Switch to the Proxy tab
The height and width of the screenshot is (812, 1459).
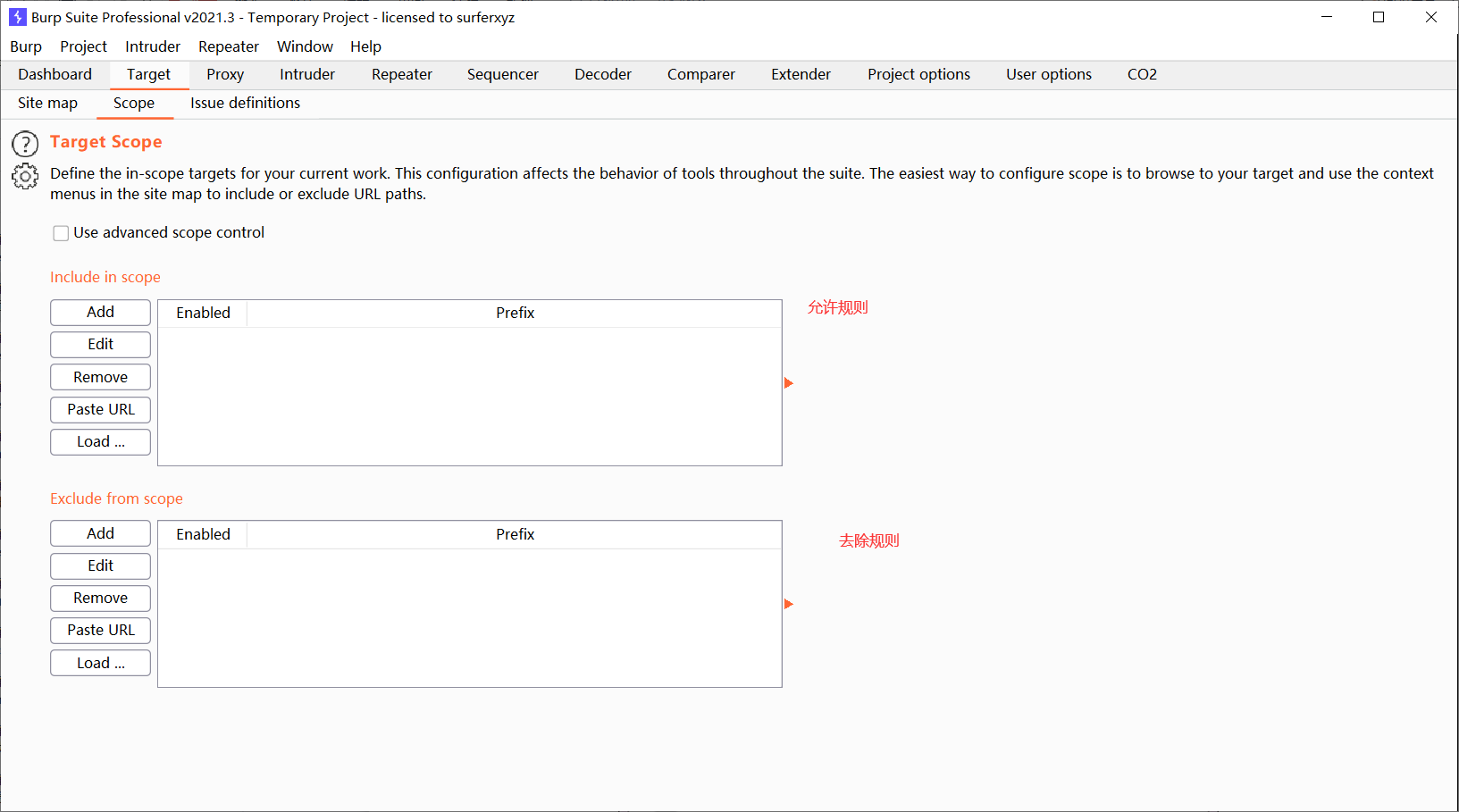coord(225,75)
